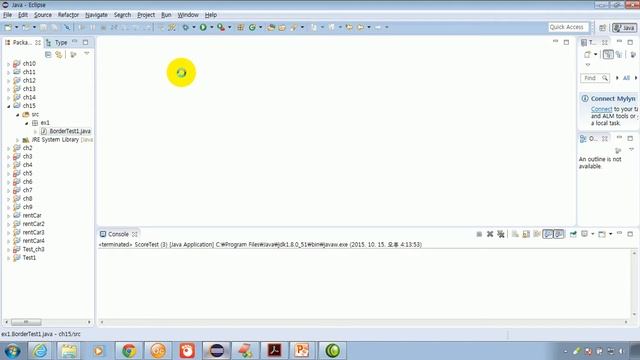Screen dimensions: 640x360
Task: Toggle Show Console When Standard Out Changes
Action: [548, 234]
